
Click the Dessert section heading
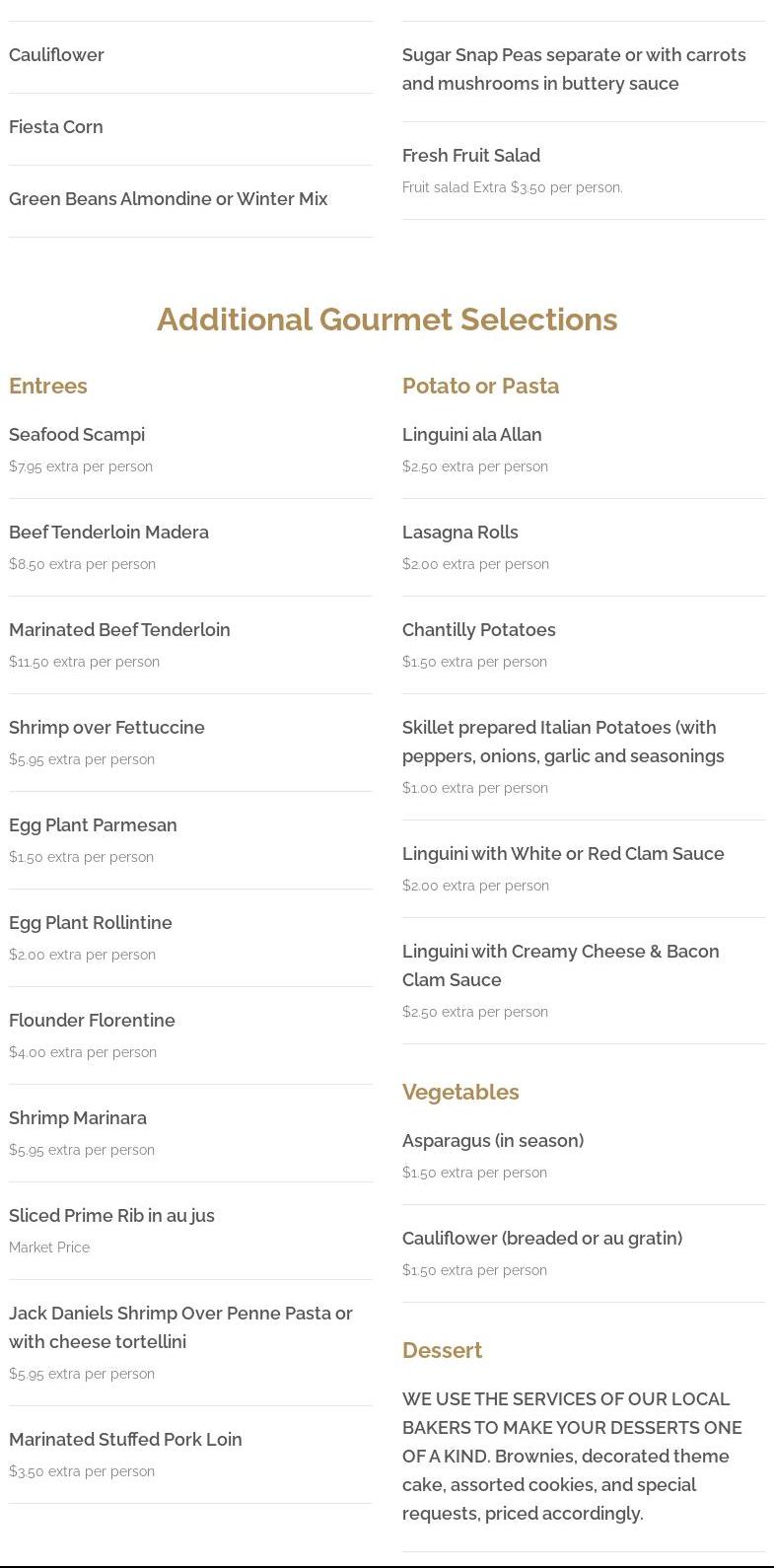(442, 1351)
